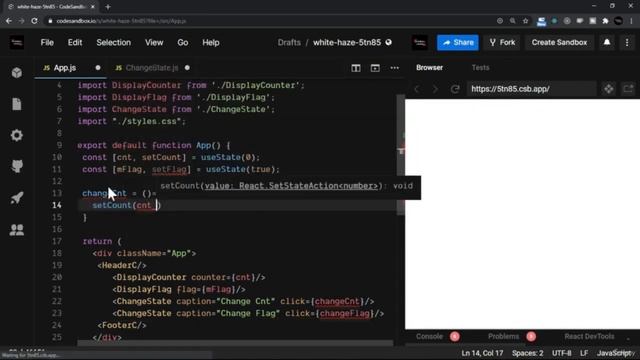
Task: Toggle sandbox privacy globe icon
Action: 389,42
